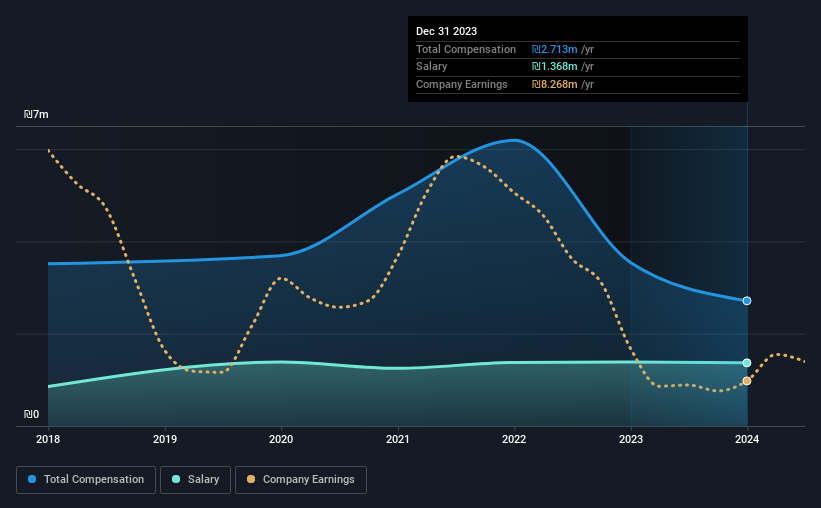The height and width of the screenshot is (508, 821).
Task: Click the ₪1.368m salary value
Action: (x=554, y=67)
